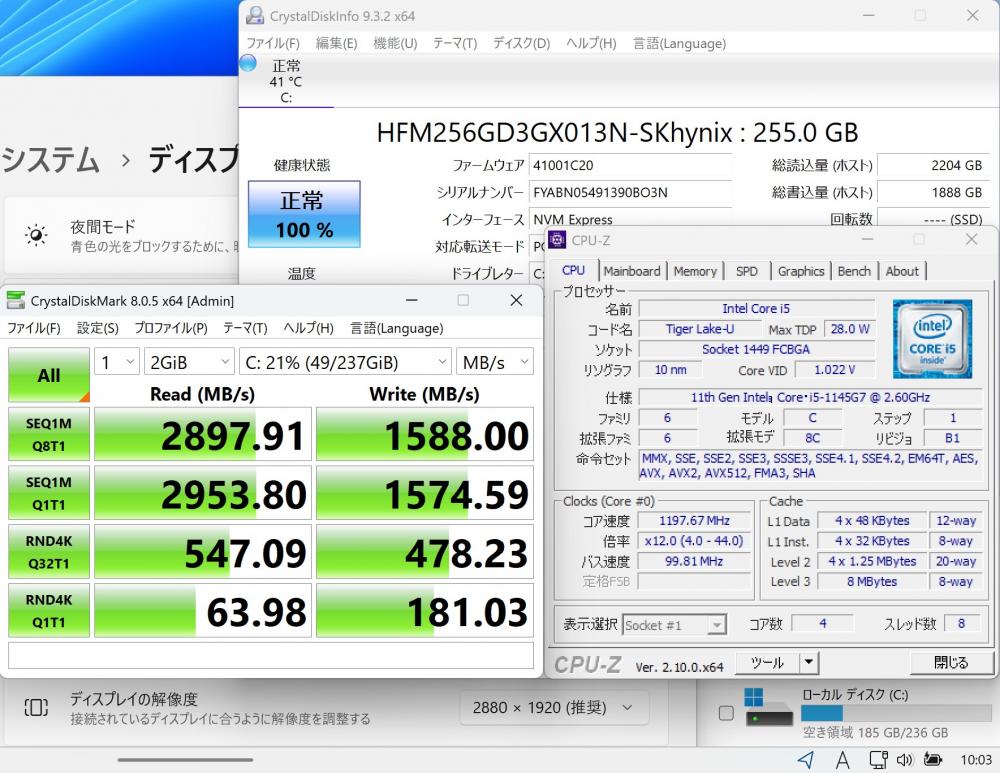The width and height of the screenshot is (1000, 773).
Task: Open the test count dropdown showing 1
Action: tap(117, 362)
